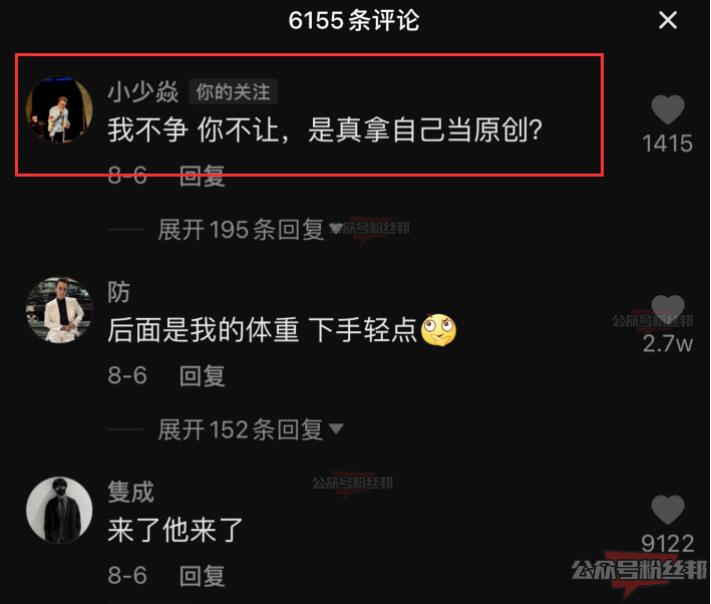
Task: Select the rolling-eyes emoji in comment
Action: [438, 330]
